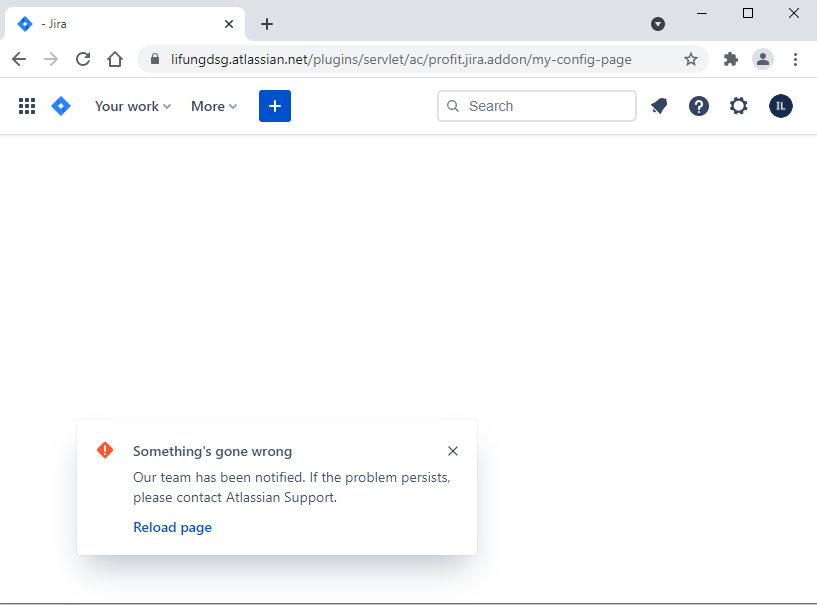Select the Jira browser tab

point(120,23)
